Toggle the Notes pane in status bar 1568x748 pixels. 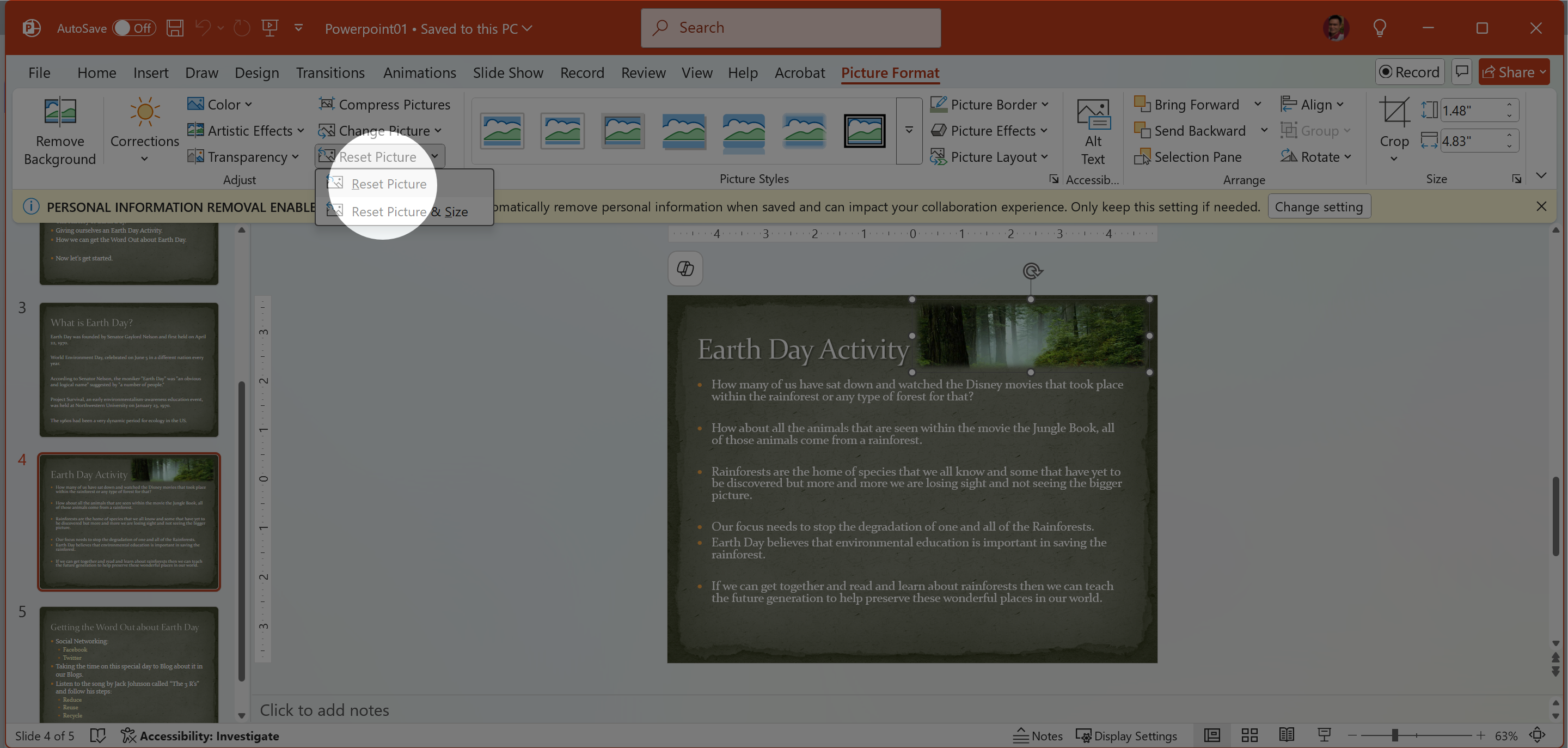click(x=1038, y=736)
